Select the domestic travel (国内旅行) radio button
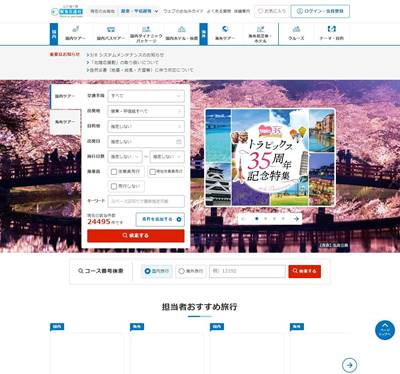The image size is (400, 374). [x=147, y=271]
